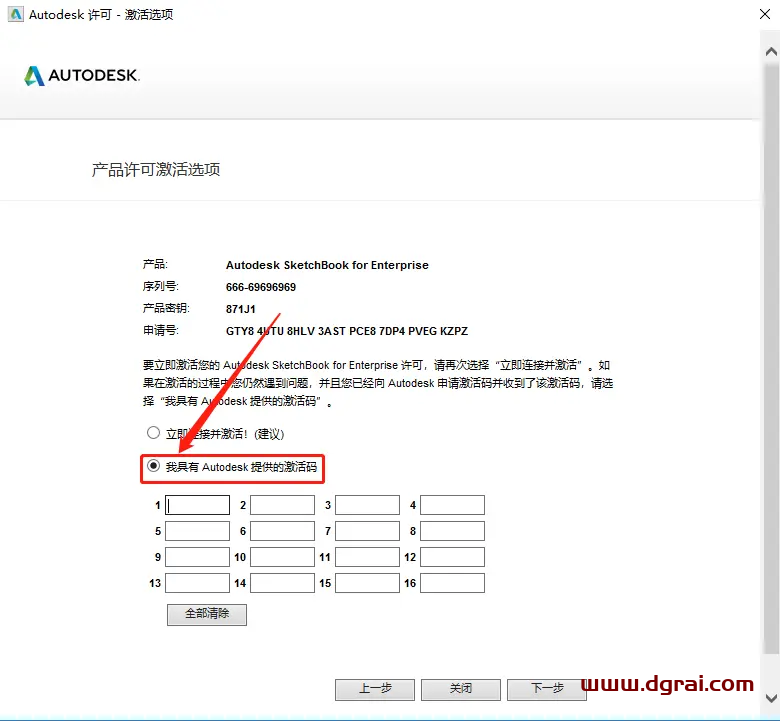
Task: Click the scrollbar up arrow
Action: tap(771, 51)
